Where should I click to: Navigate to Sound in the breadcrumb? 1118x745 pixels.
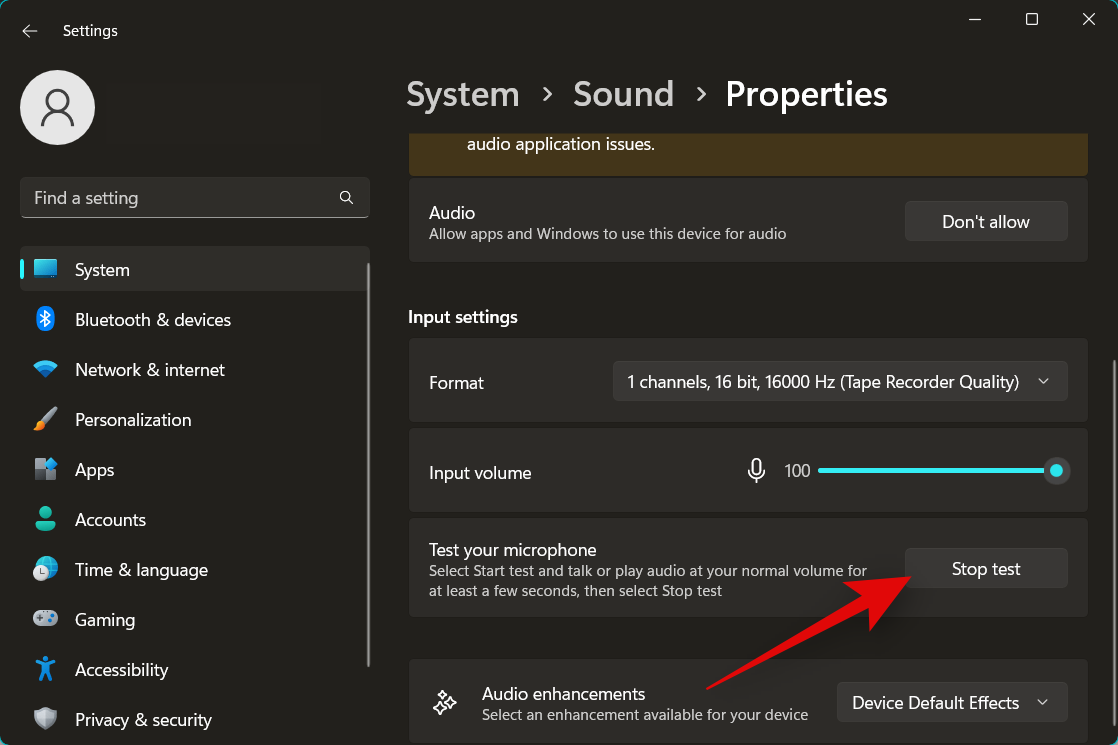623,94
